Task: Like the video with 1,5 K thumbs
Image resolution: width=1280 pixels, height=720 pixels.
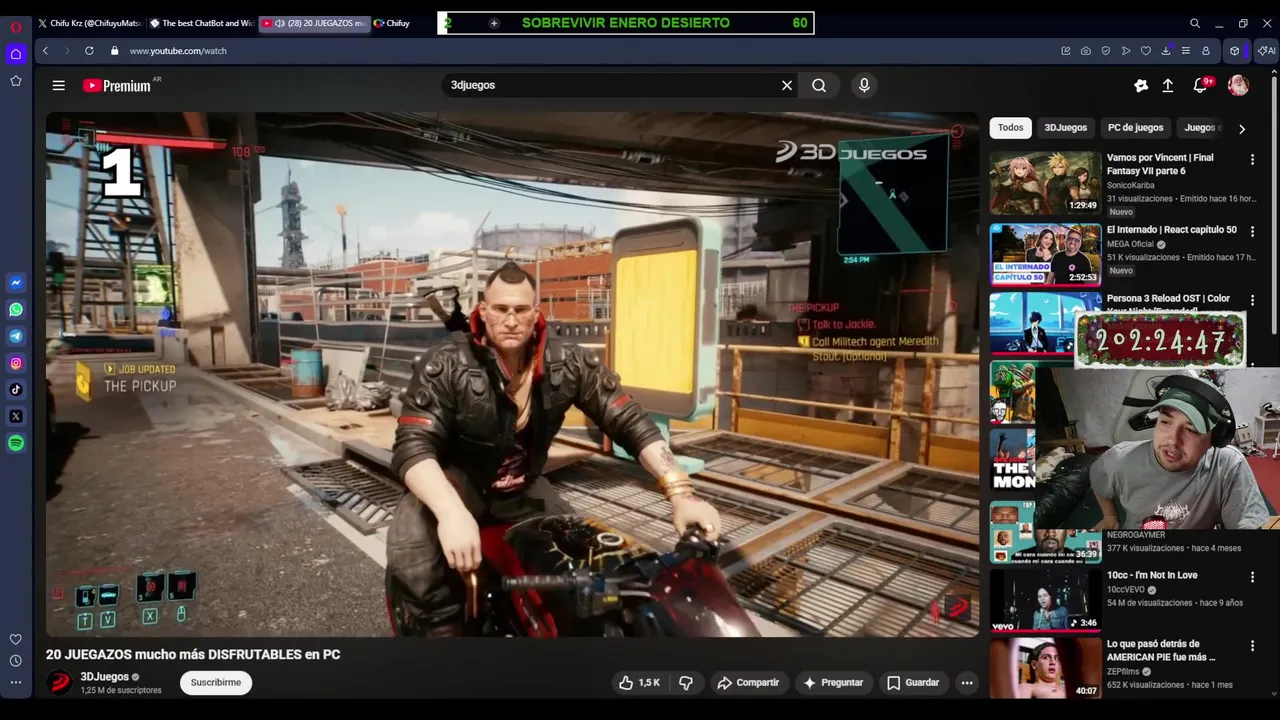Action: [639, 683]
